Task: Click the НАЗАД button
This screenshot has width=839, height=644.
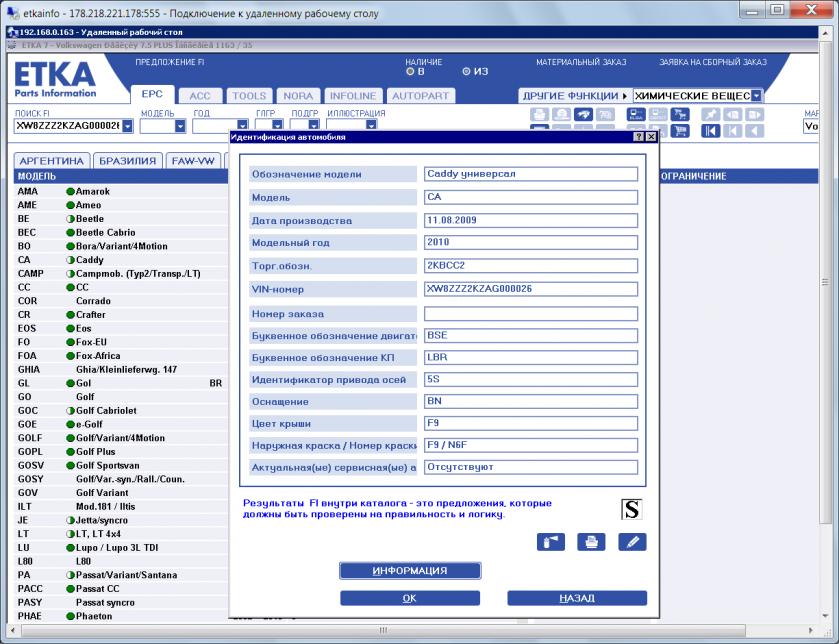Action: pos(577,598)
